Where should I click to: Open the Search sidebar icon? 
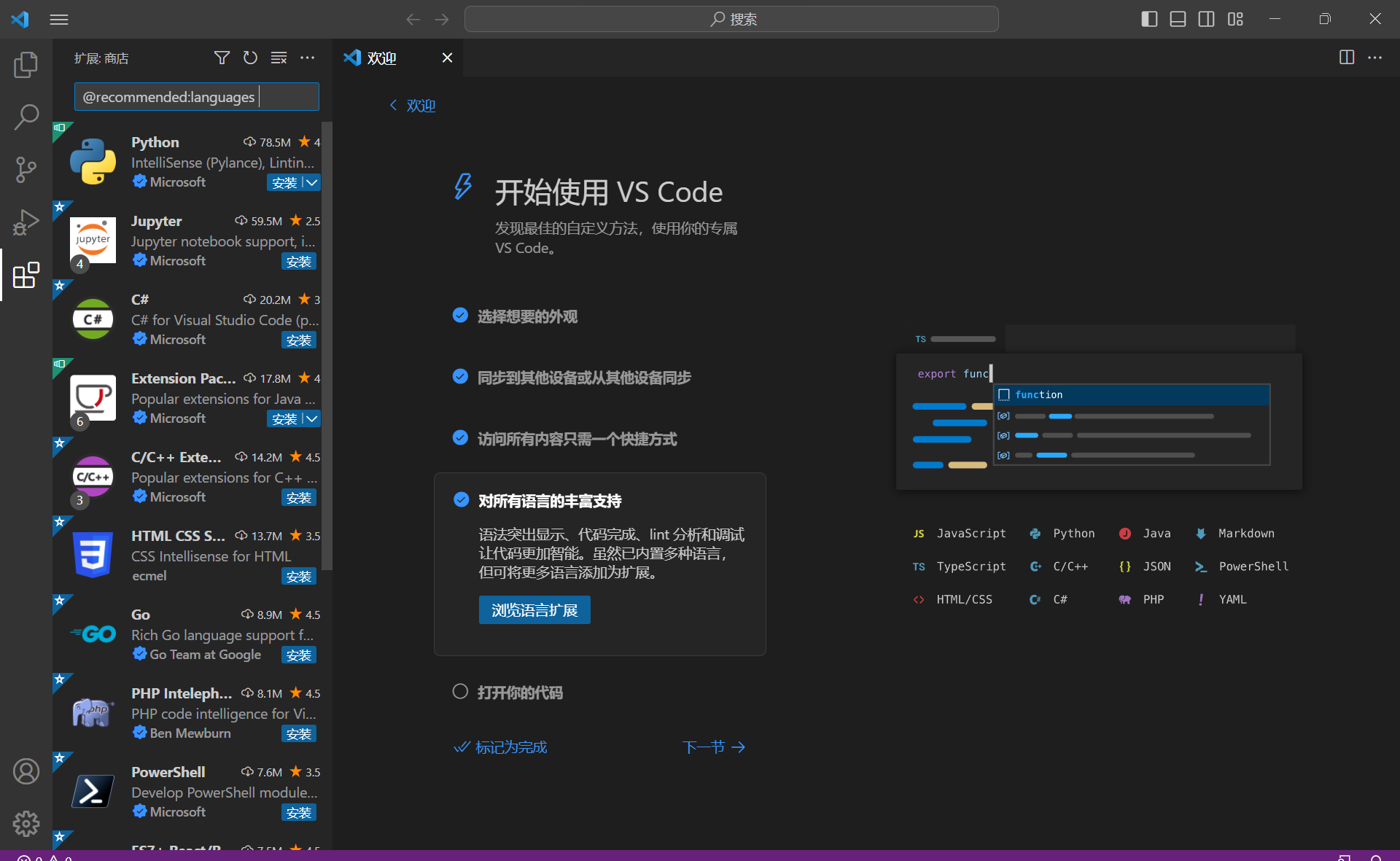pyautogui.click(x=26, y=117)
